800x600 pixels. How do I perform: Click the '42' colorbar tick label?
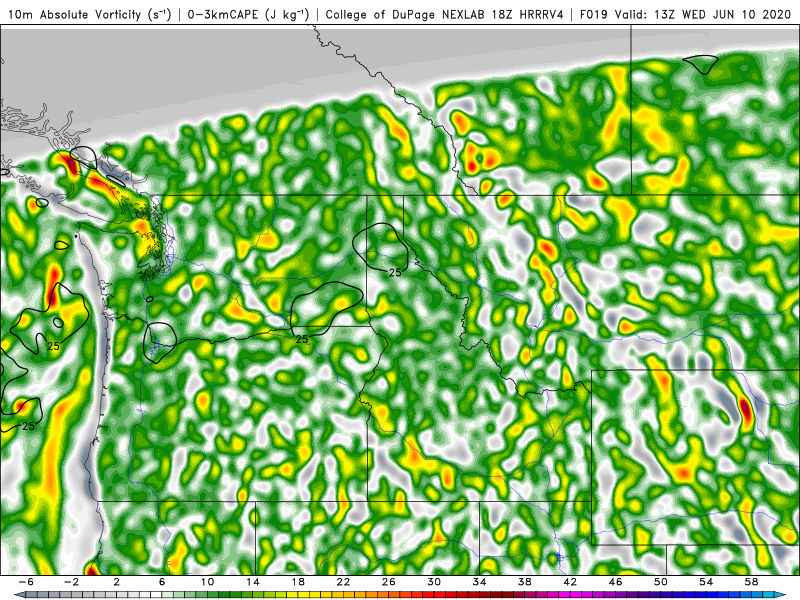pyautogui.click(x=570, y=582)
